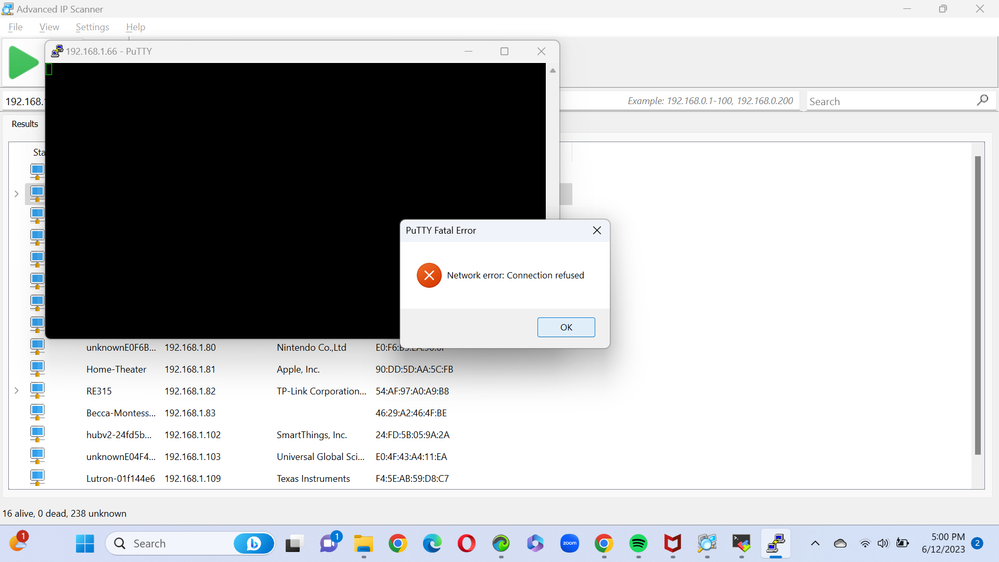Open Bing chat icon in taskbar search
The height and width of the screenshot is (562, 999).
click(254, 544)
